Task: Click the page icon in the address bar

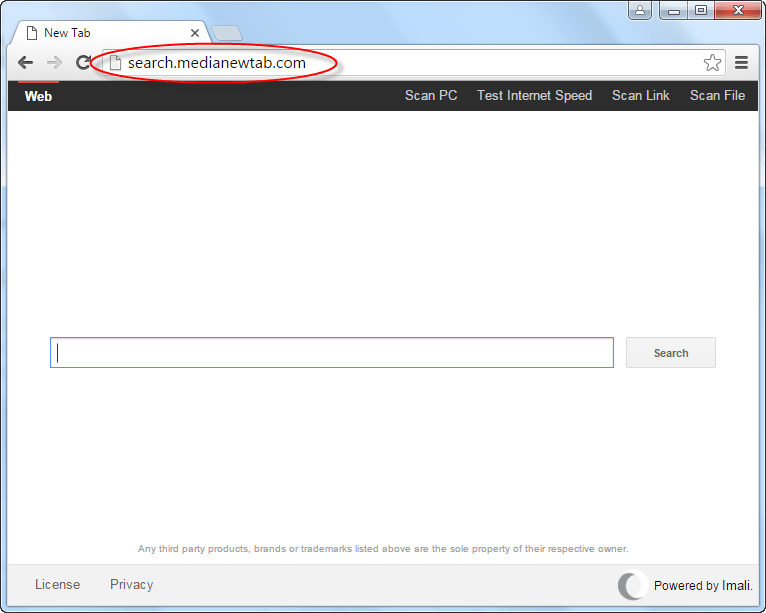Action: tap(115, 63)
